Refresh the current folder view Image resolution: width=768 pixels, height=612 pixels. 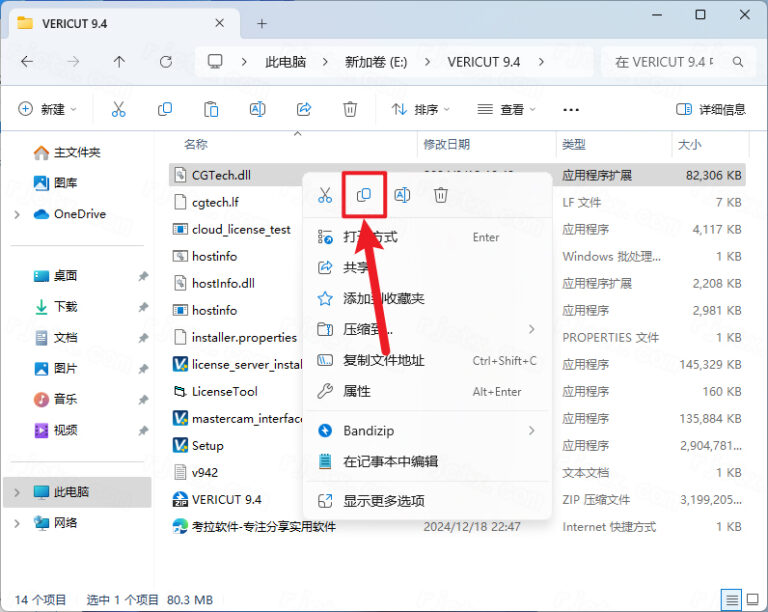[166, 62]
